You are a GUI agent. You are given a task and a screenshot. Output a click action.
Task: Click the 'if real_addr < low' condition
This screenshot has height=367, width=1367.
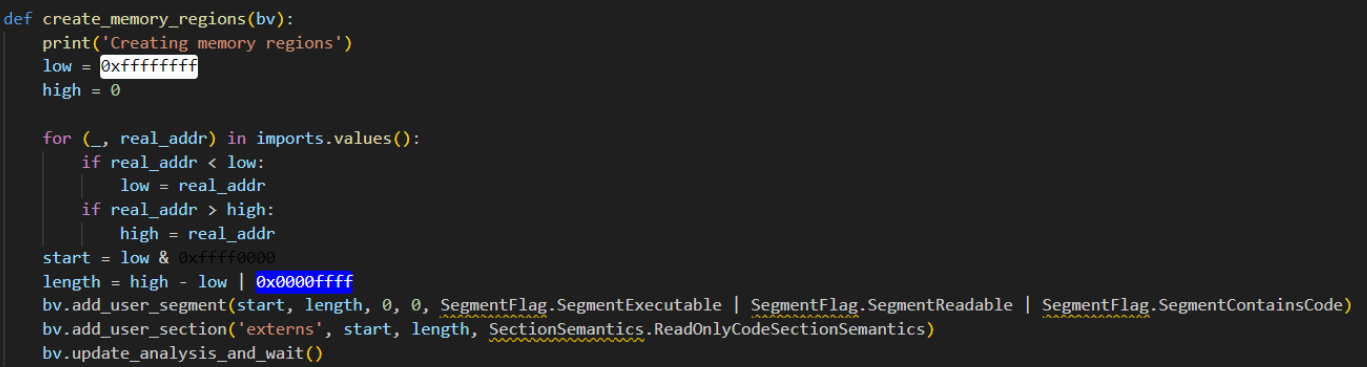[173, 162]
